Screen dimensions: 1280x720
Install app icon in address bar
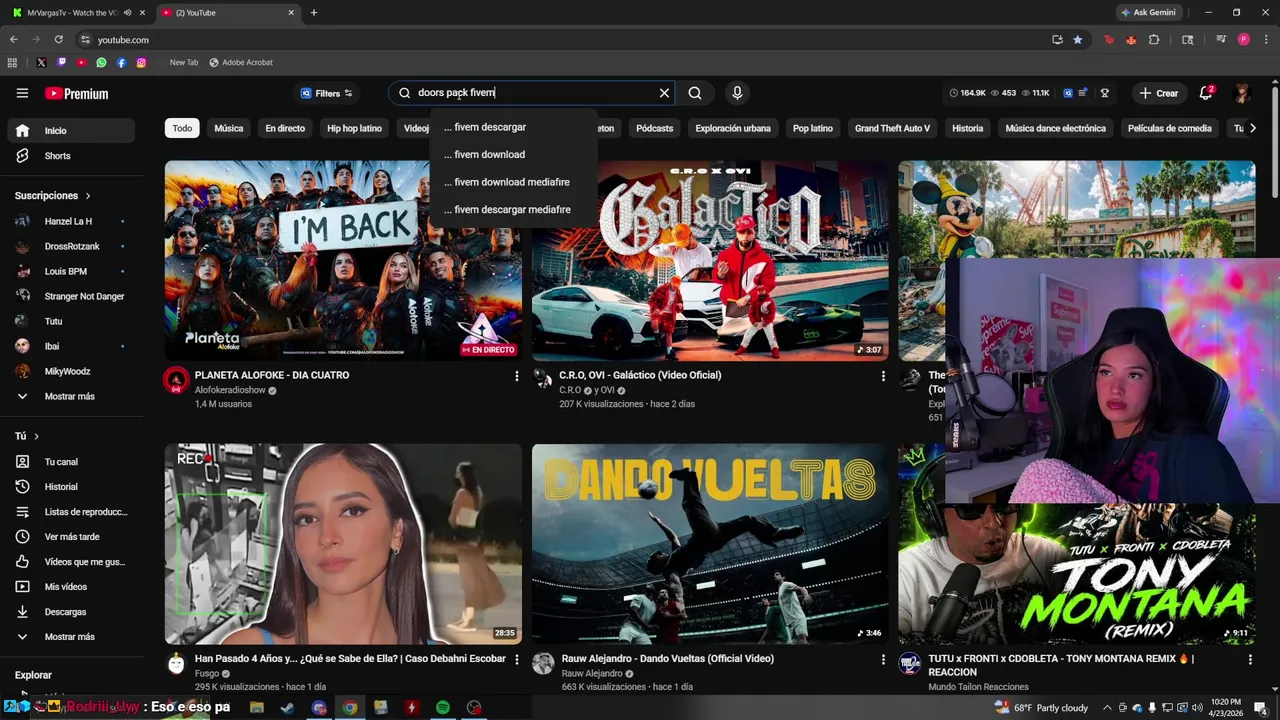pyautogui.click(x=1057, y=40)
